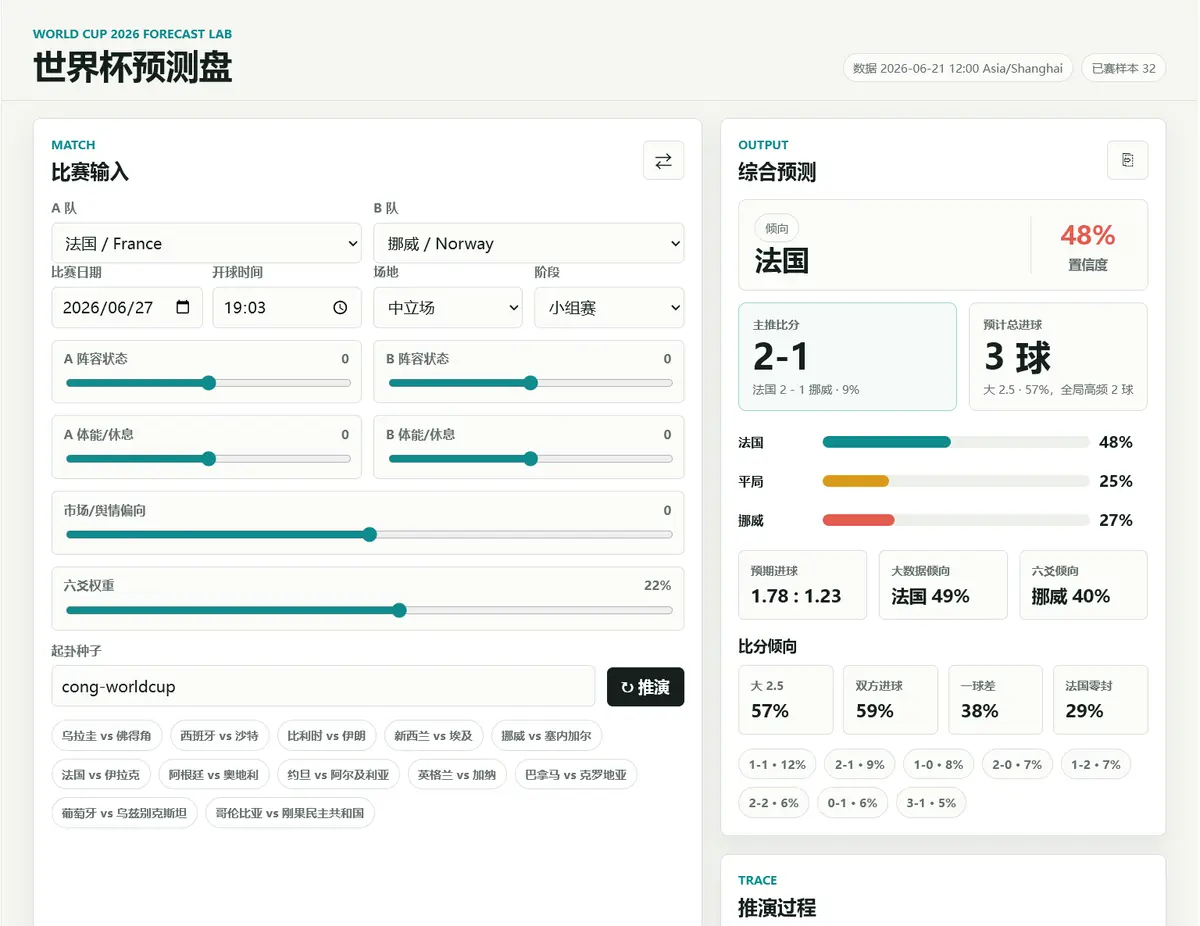This screenshot has height=926, width=1200.
Task: Open the clock picker icon in 开球时间
Action: 340,308
